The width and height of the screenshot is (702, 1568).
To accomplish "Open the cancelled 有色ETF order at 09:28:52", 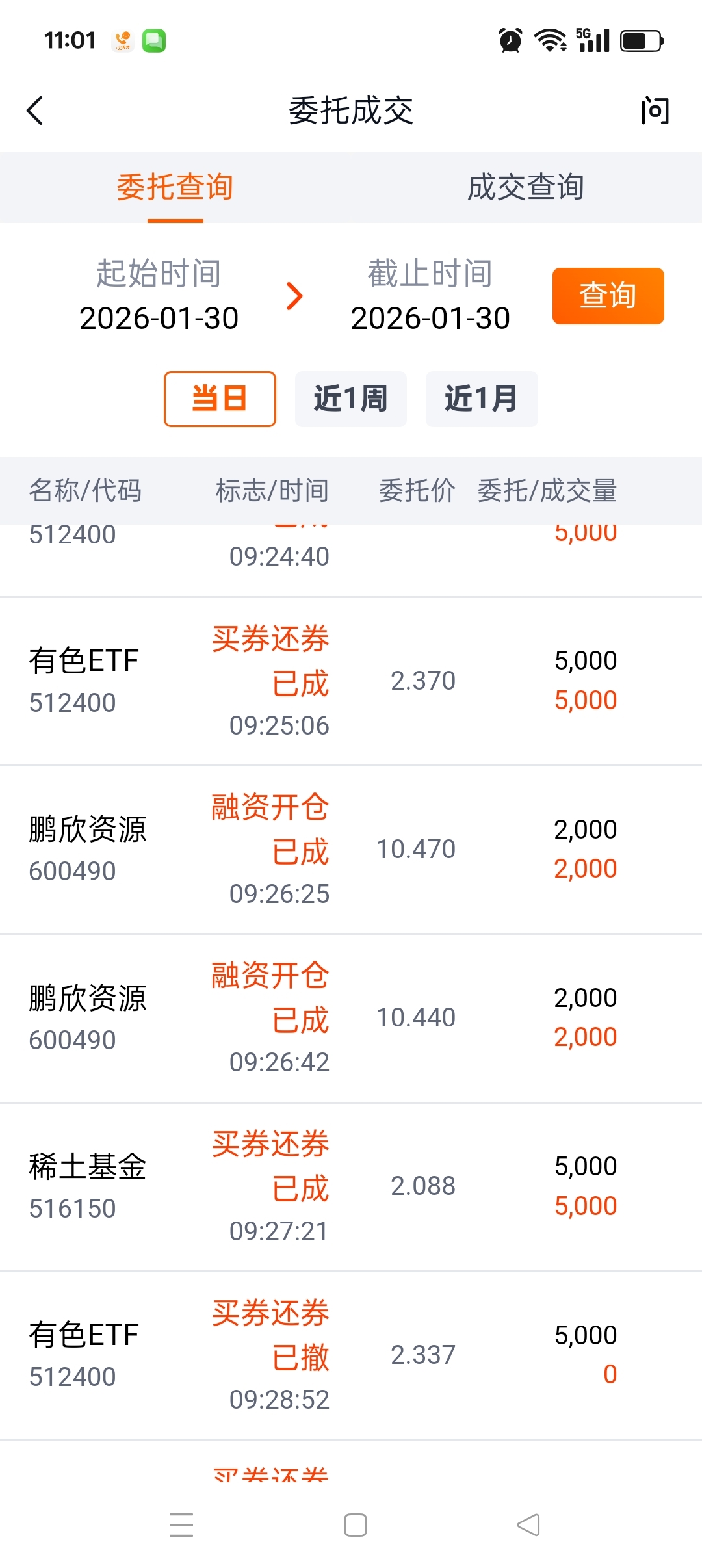I will coord(351,1355).
